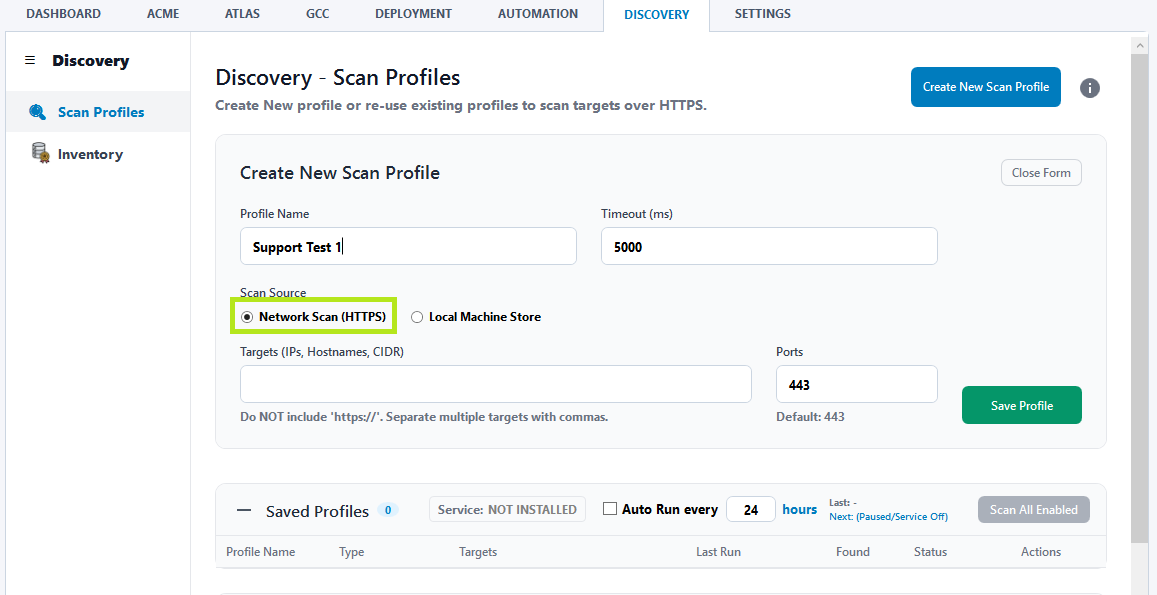This screenshot has height=595, width=1157.
Task: Click the hours link label
Action: pos(799,509)
